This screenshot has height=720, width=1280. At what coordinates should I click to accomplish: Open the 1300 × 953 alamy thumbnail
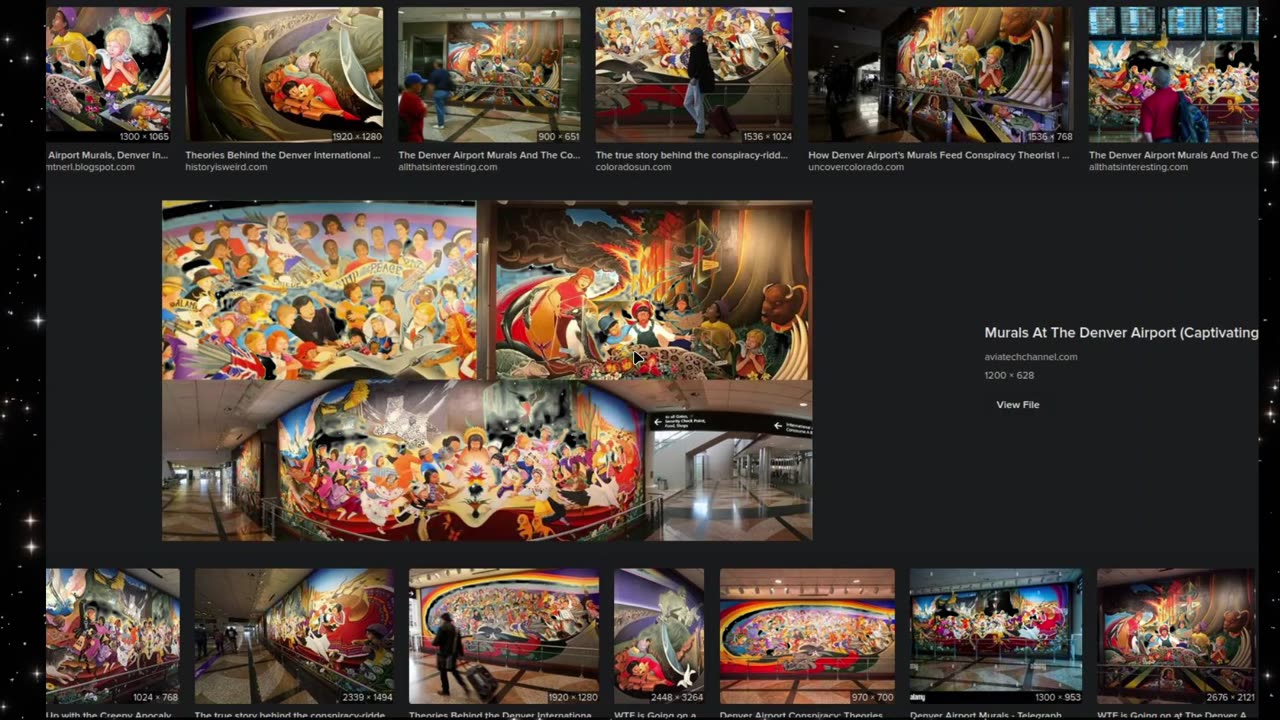tap(996, 636)
